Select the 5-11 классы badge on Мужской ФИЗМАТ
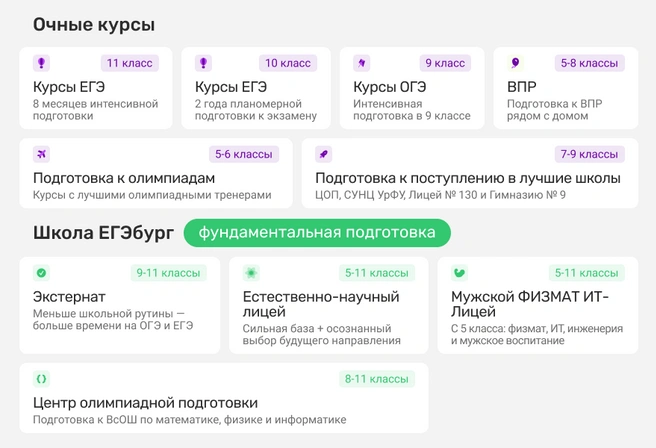 587,273
